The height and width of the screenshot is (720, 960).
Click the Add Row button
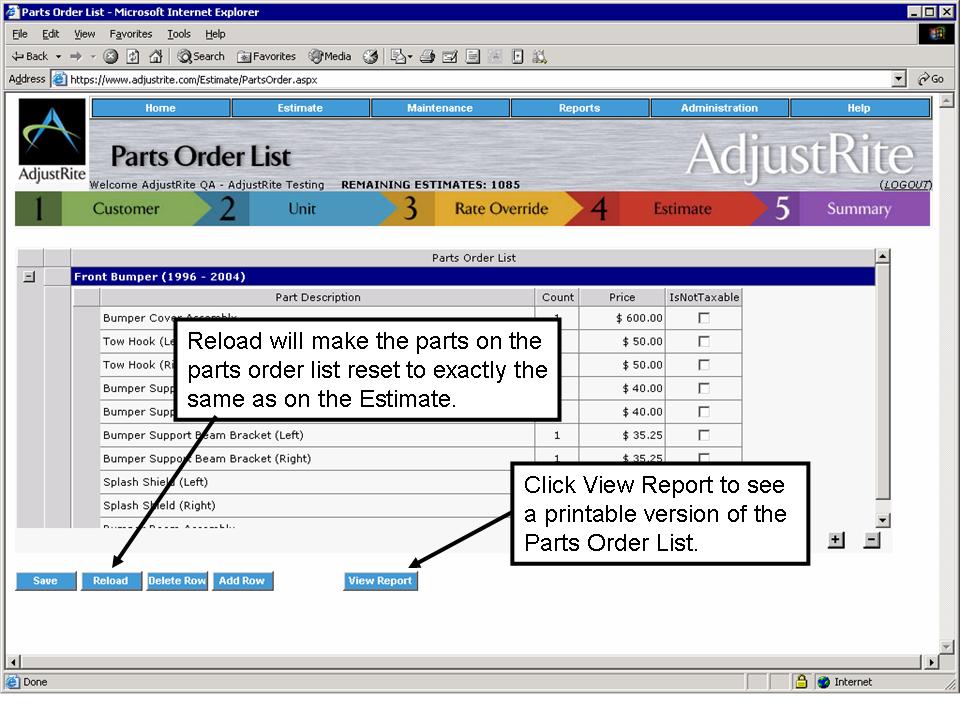[x=242, y=580]
